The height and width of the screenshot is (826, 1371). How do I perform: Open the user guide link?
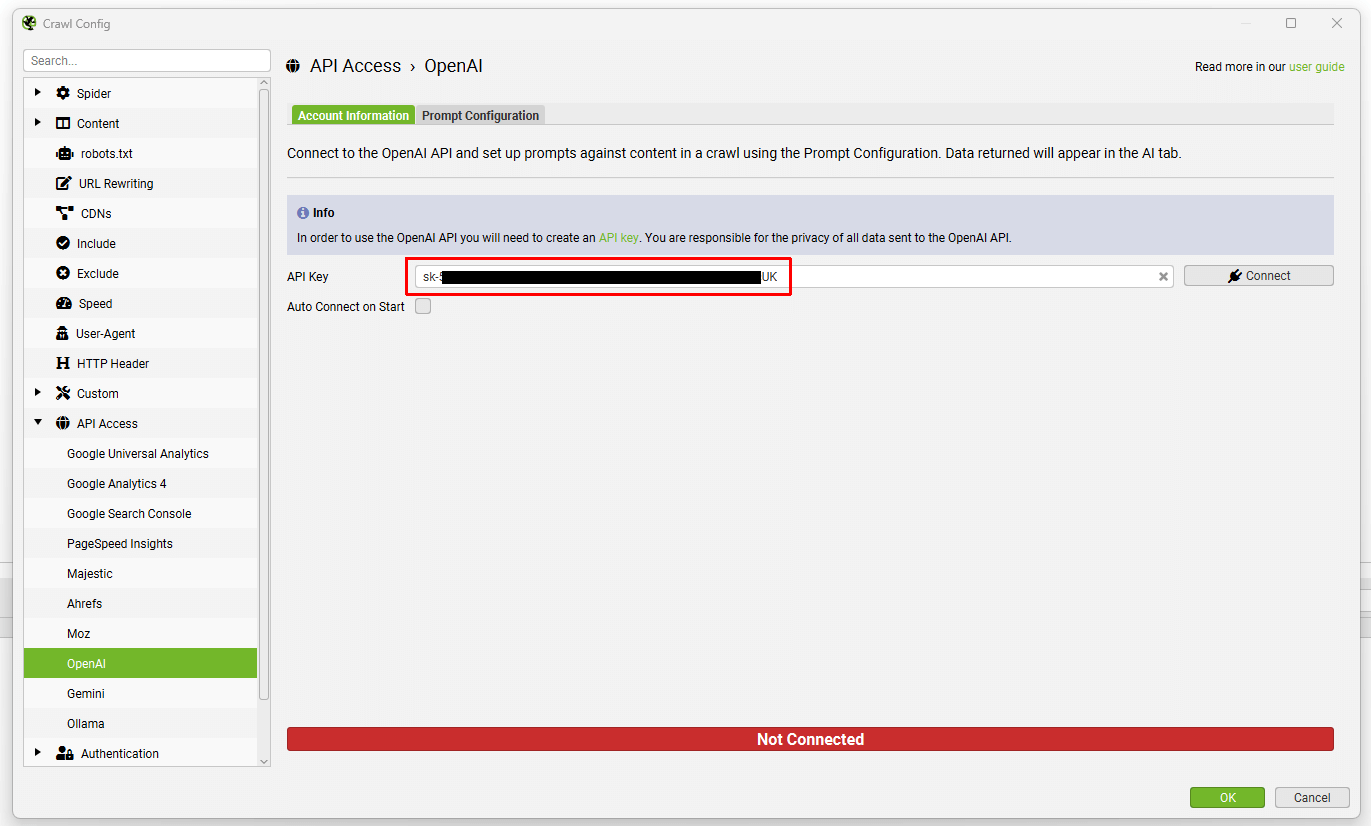[1316, 67]
